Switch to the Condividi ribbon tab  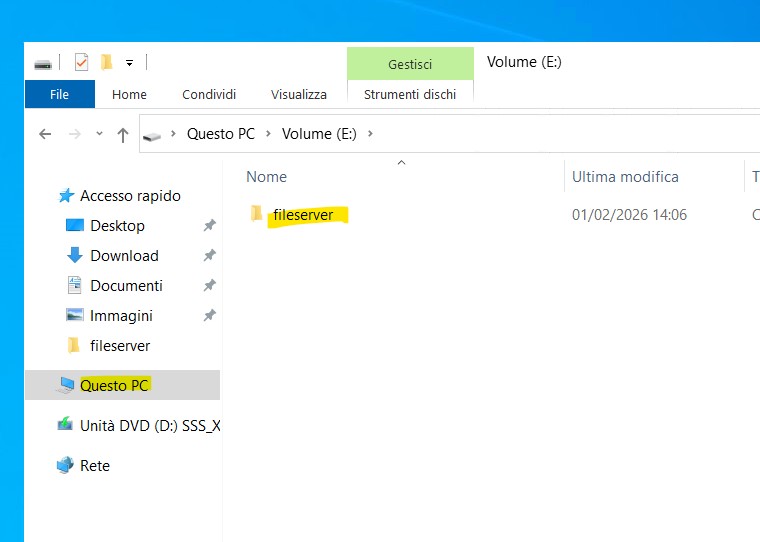209,94
